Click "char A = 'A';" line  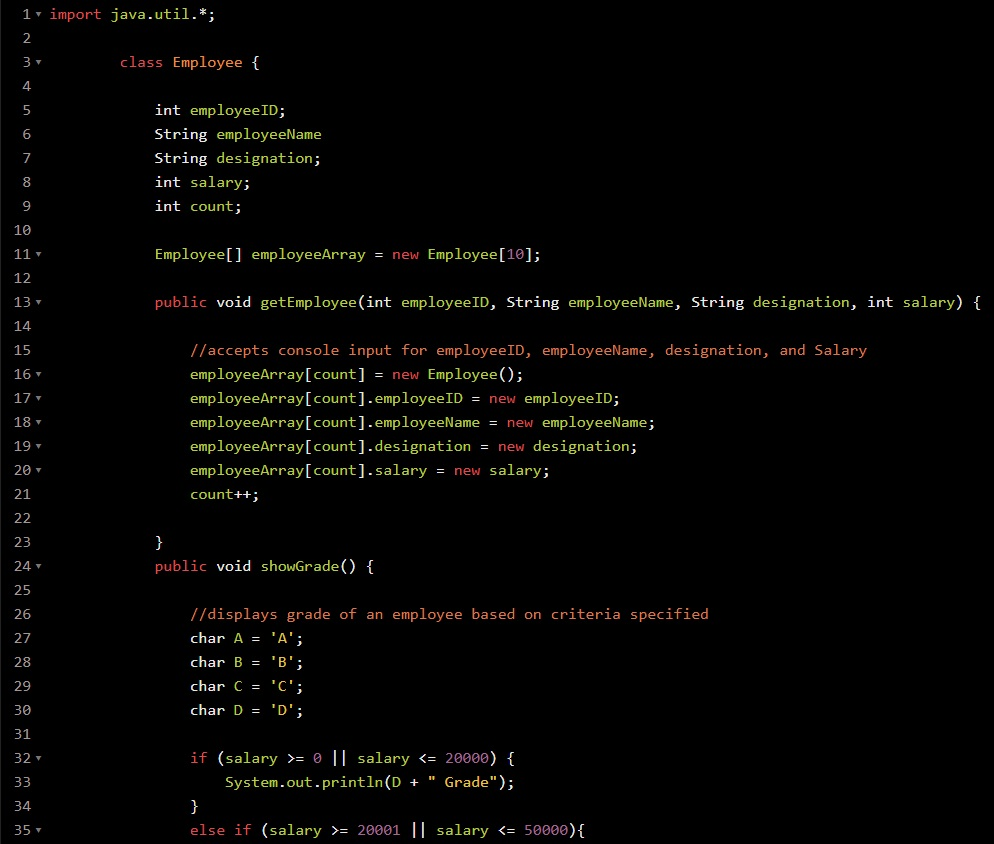pyautogui.click(x=247, y=639)
